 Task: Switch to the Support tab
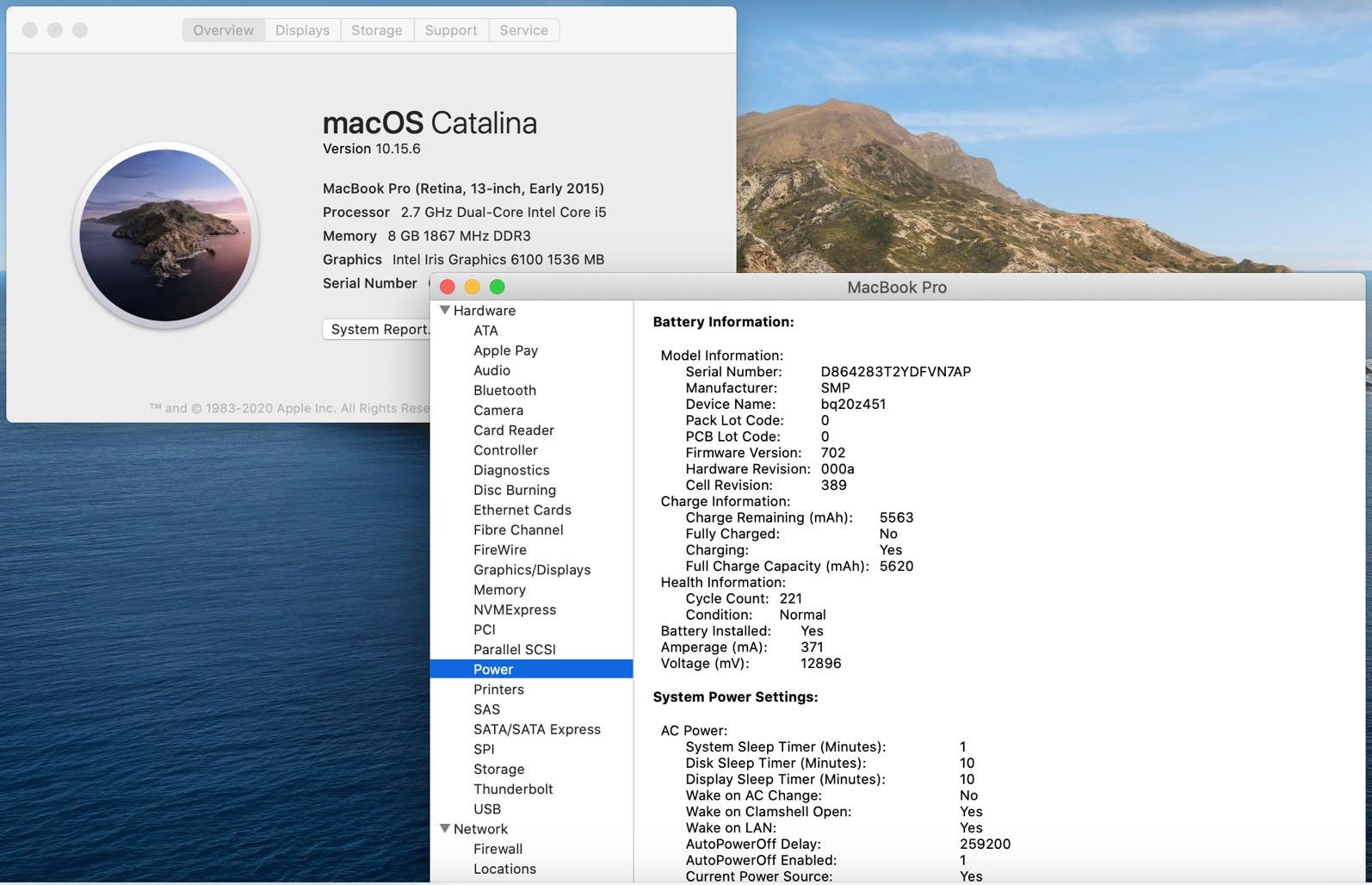[451, 30]
